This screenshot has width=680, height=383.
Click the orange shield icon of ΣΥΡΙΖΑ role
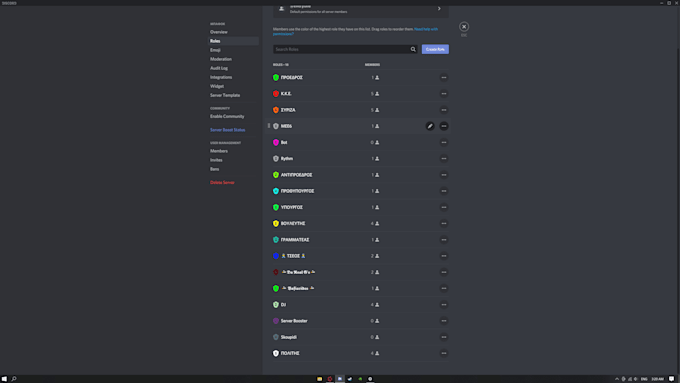pos(276,110)
